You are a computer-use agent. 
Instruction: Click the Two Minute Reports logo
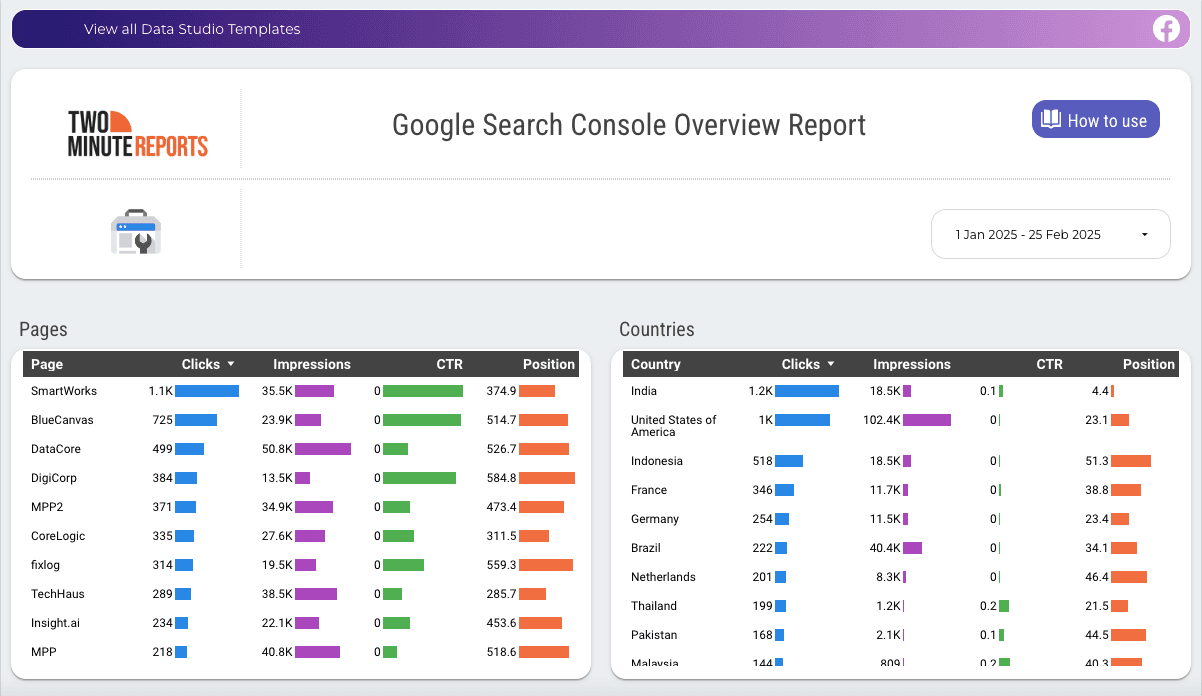pyautogui.click(x=138, y=133)
